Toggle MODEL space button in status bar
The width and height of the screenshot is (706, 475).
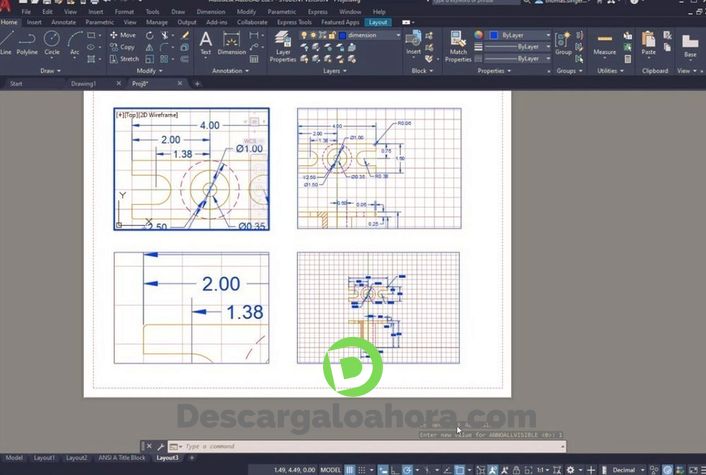click(330, 470)
